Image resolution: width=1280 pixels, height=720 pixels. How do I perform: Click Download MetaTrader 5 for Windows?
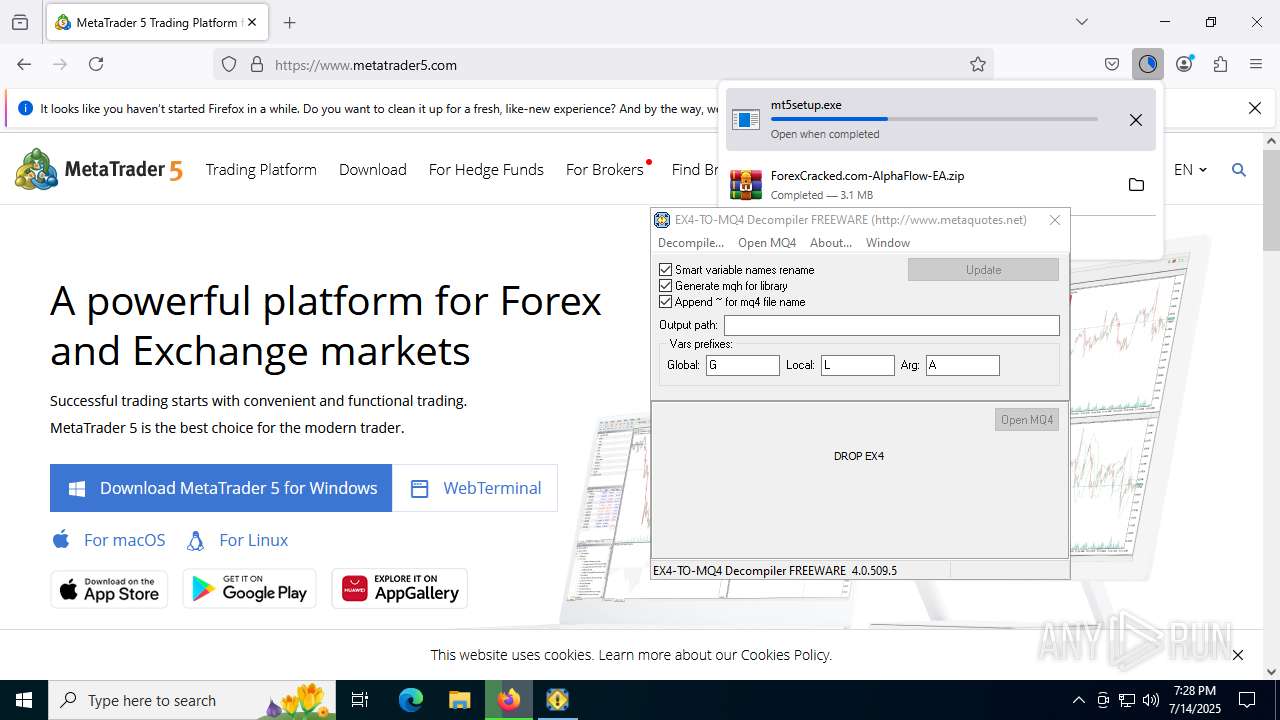tap(221, 488)
